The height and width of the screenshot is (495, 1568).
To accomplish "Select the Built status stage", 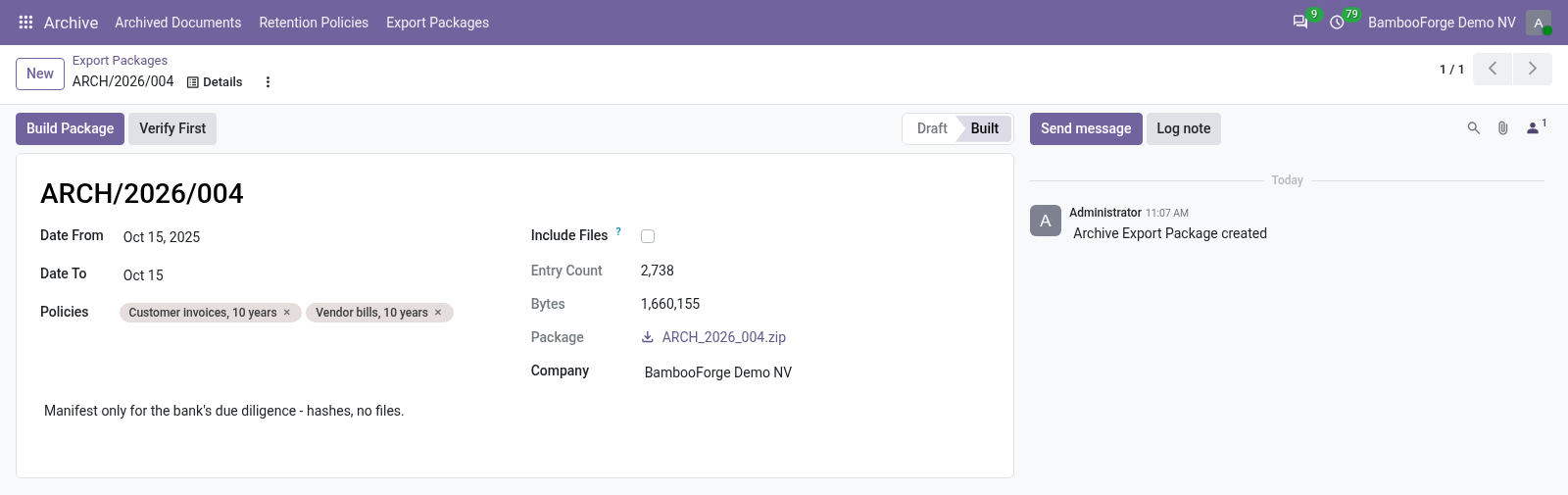I will (x=985, y=128).
